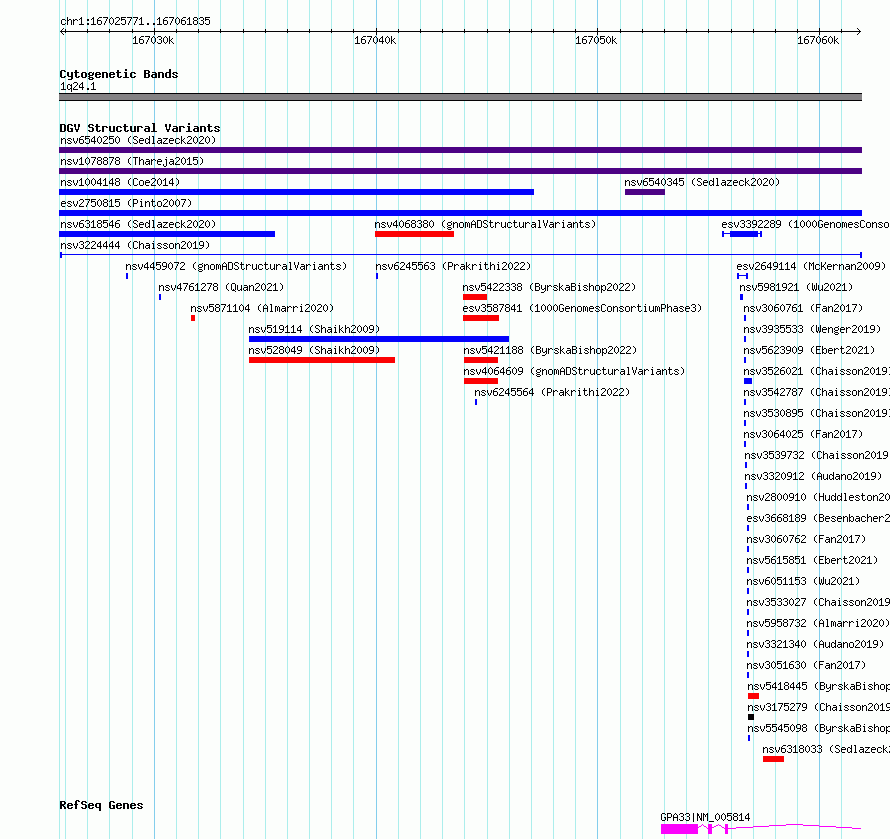Screen dimensions: 890x839
Task: Click the red bar of nsv528049
Action: [322, 360]
